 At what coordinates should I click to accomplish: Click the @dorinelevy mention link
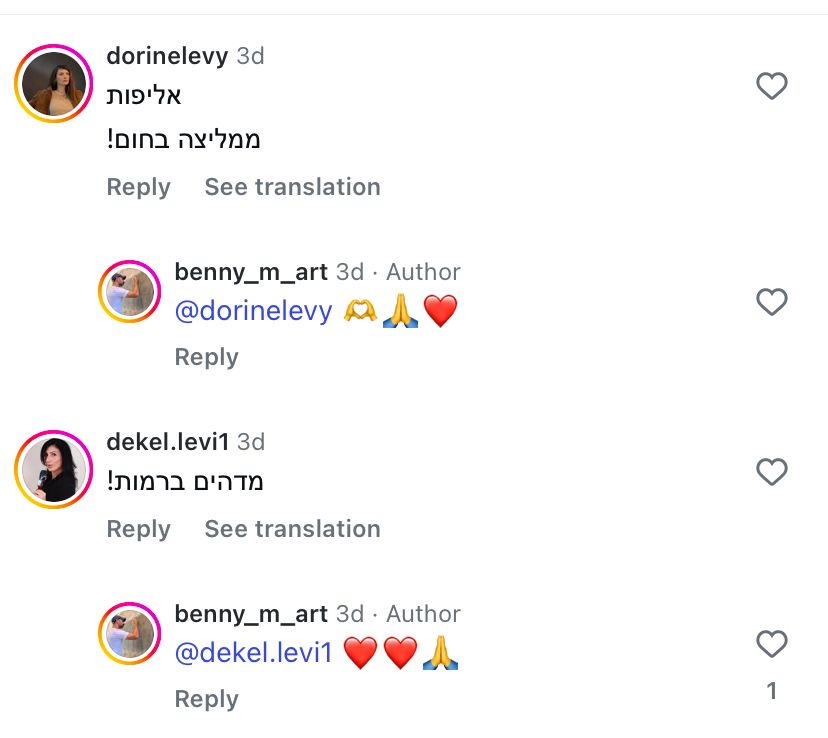coord(253,311)
